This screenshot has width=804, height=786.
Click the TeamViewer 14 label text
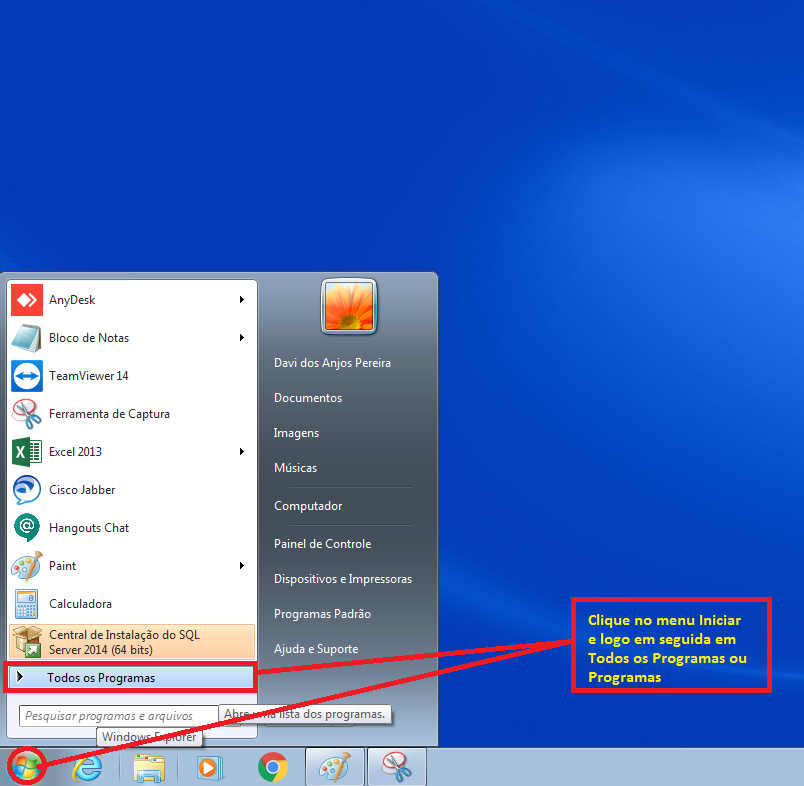click(x=89, y=376)
